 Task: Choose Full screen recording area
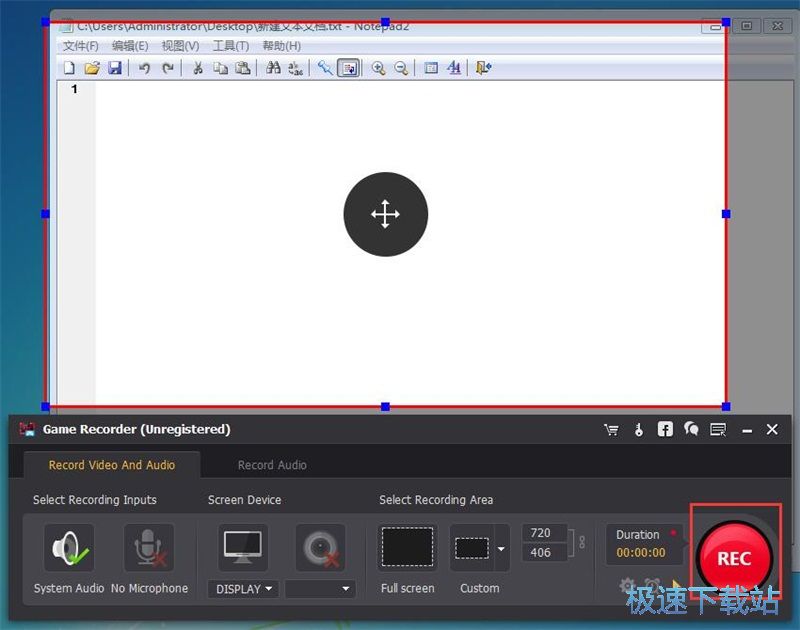(x=407, y=548)
